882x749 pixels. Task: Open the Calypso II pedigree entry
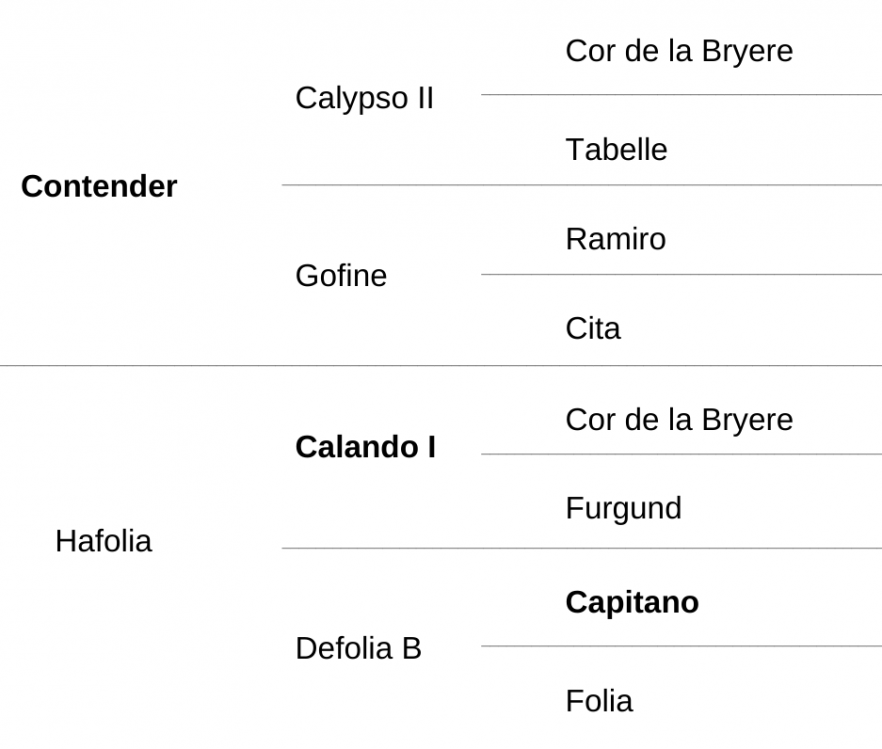(x=364, y=99)
